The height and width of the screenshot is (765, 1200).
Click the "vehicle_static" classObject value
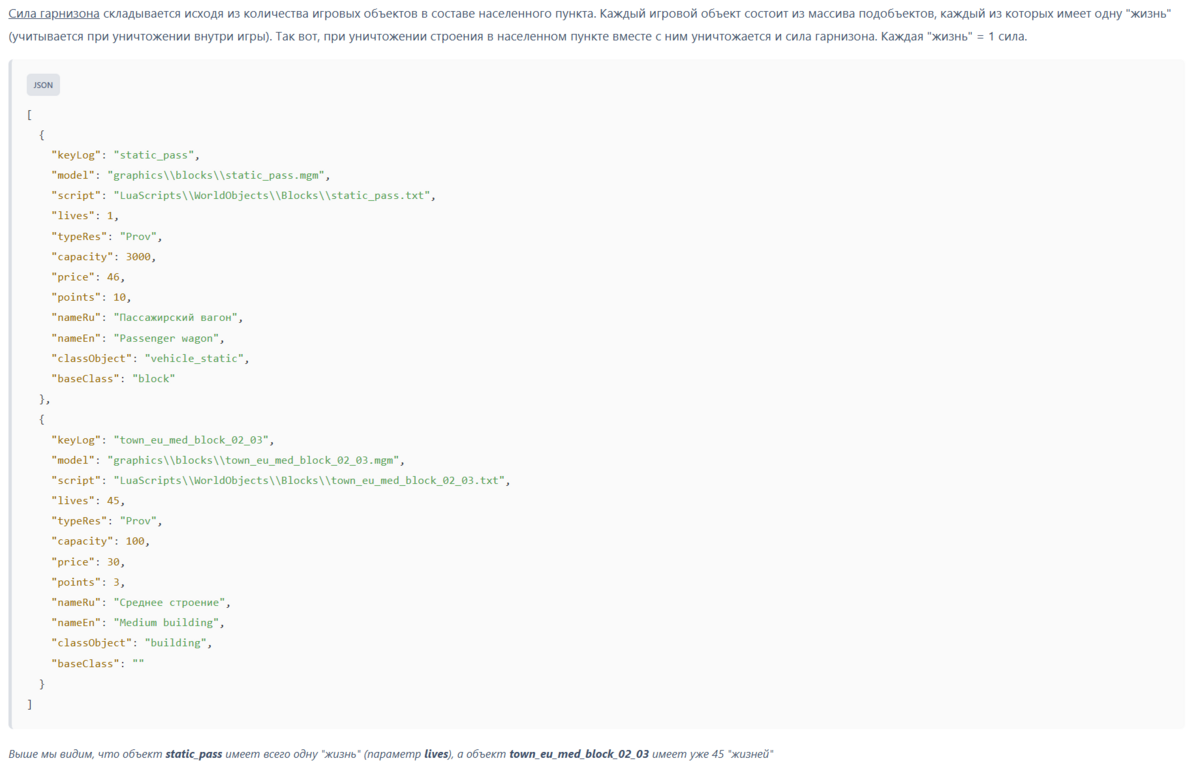197,358
